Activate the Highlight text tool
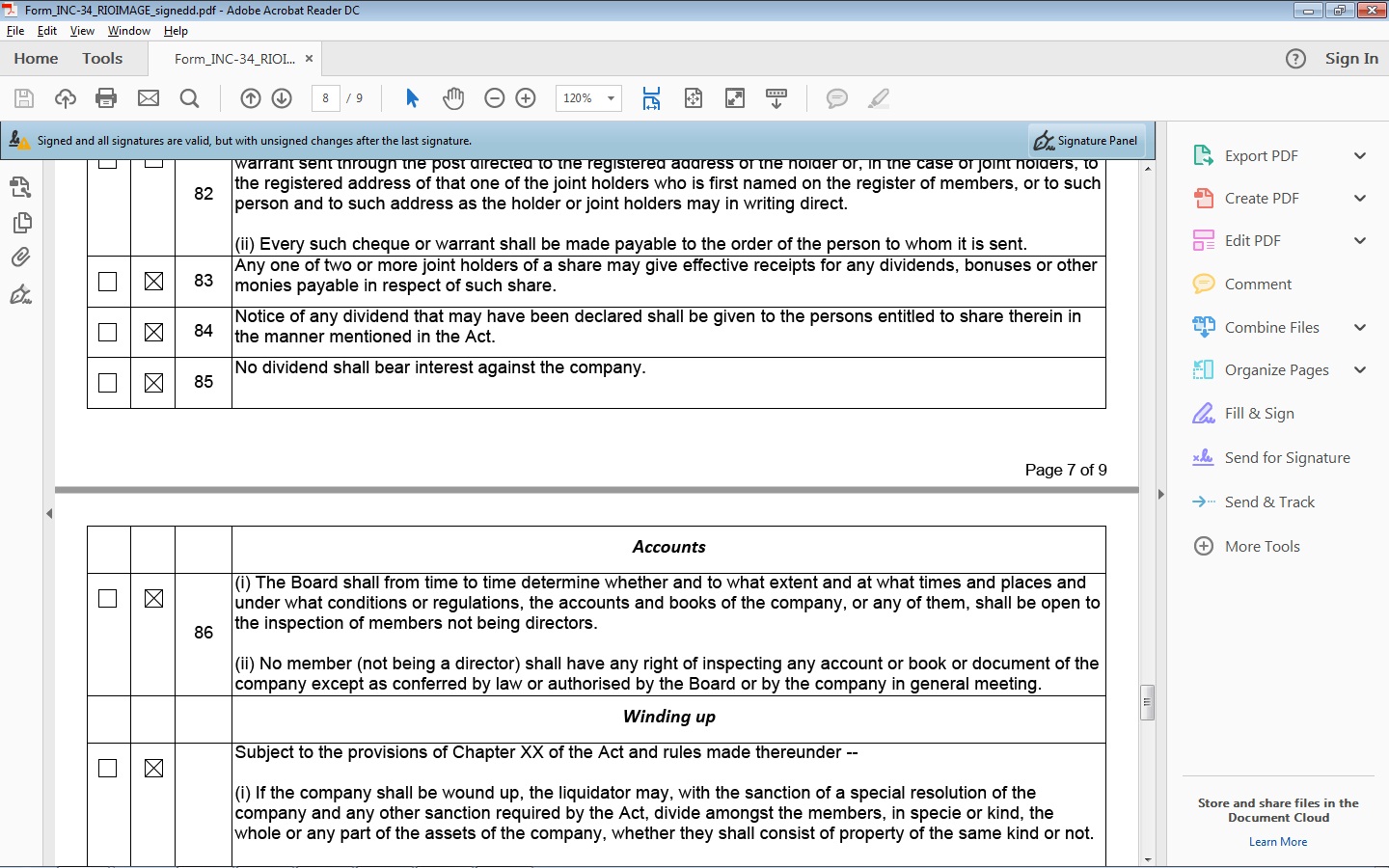Image resolution: width=1389 pixels, height=868 pixels. [878, 97]
